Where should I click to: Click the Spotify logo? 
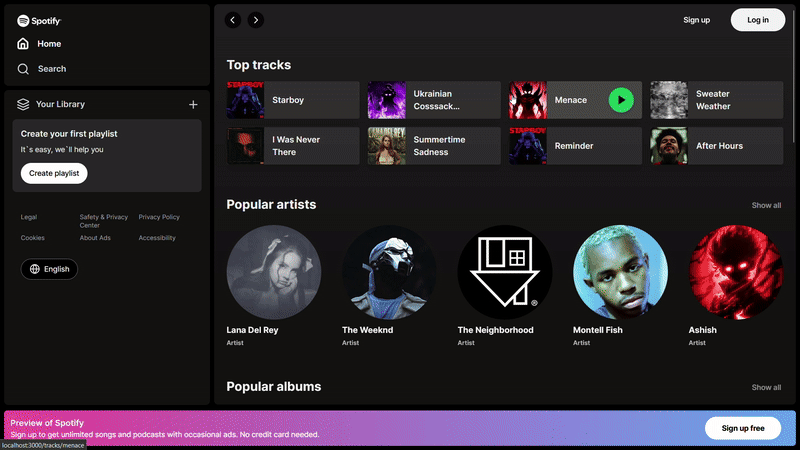[39, 20]
